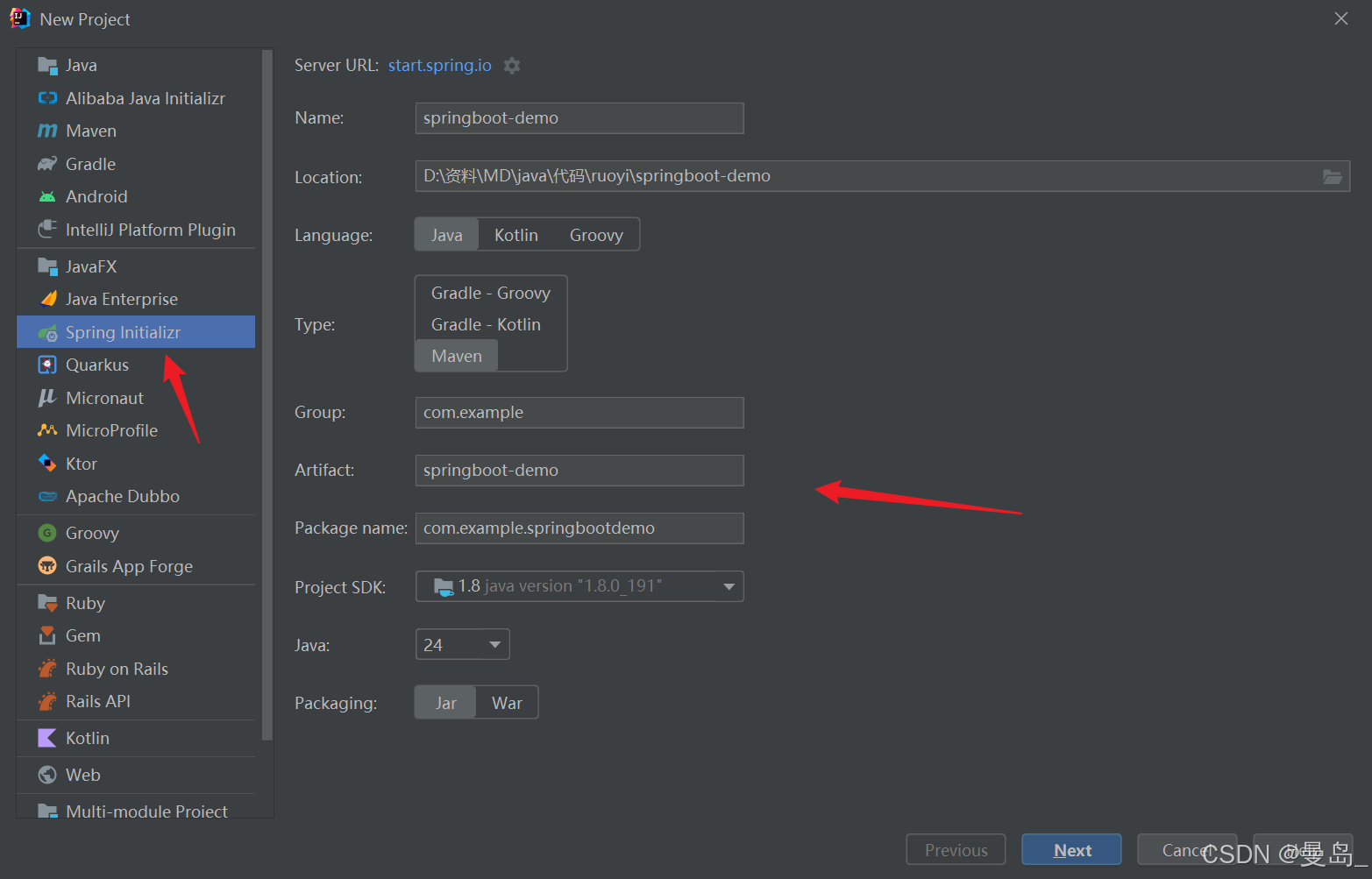Pick the JavaFX folder icon
This screenshot has width=1372, height=879.
(x=47, y=266)
